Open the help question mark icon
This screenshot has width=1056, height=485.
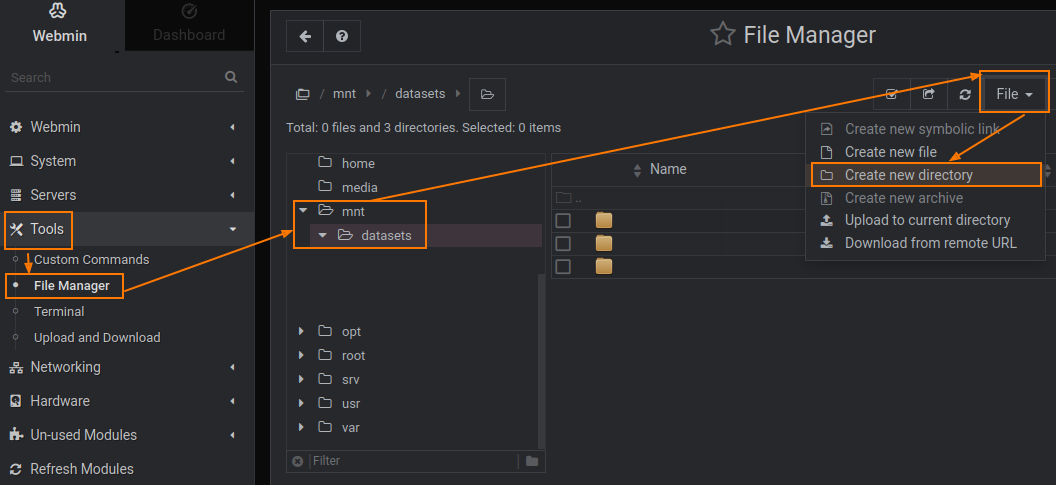pos(342,36)
